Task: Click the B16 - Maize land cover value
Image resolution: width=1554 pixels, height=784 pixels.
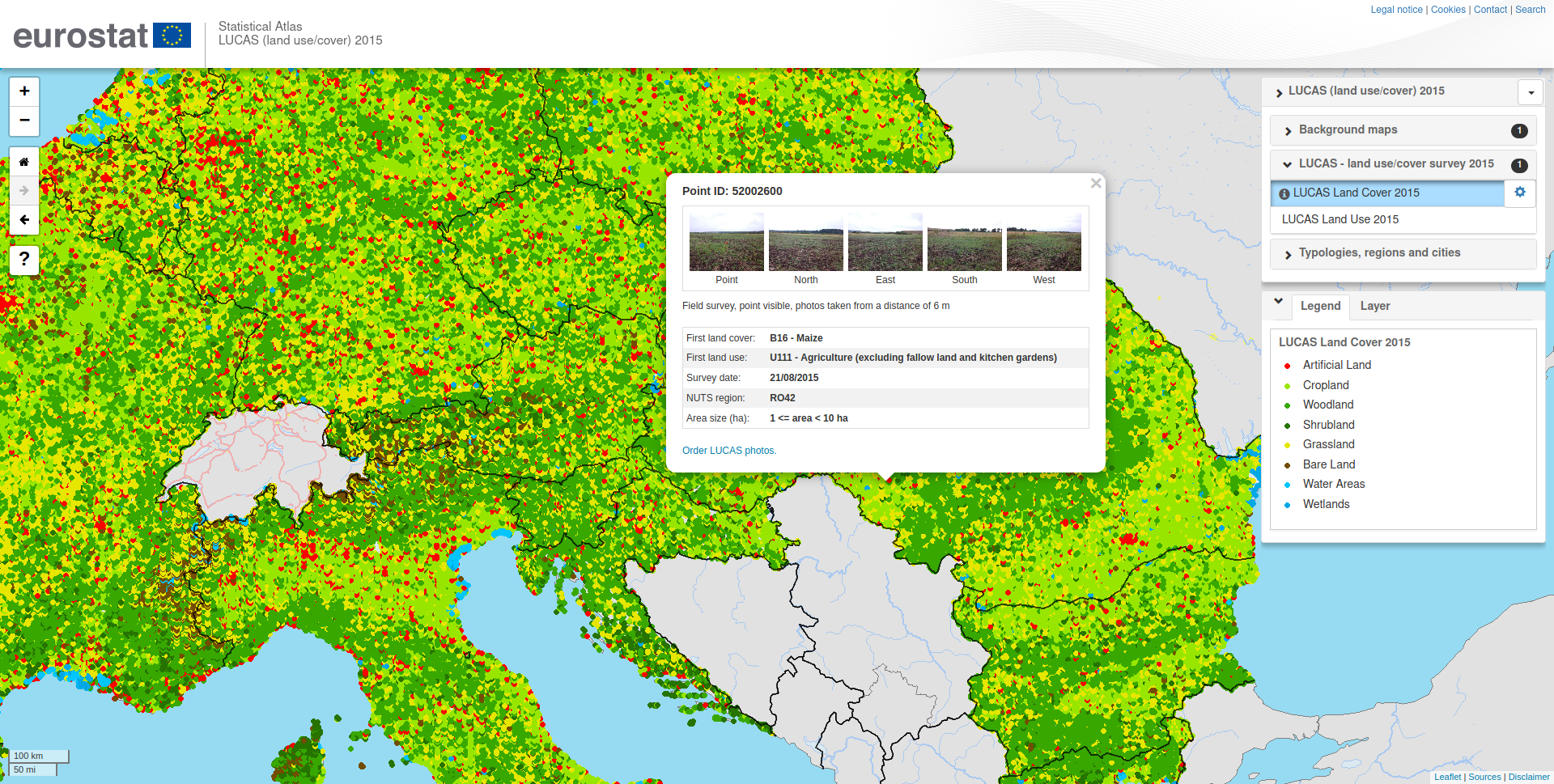Action: coord(796,338)
